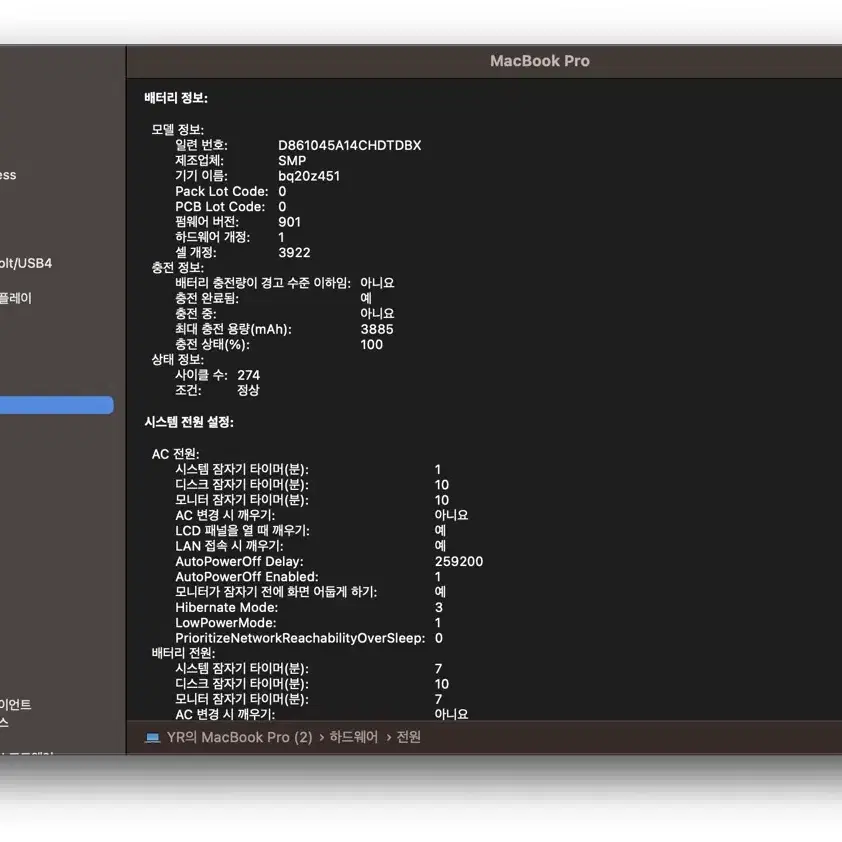
Task: Click the '하드웨어 개정:' label
Action: 213,237
